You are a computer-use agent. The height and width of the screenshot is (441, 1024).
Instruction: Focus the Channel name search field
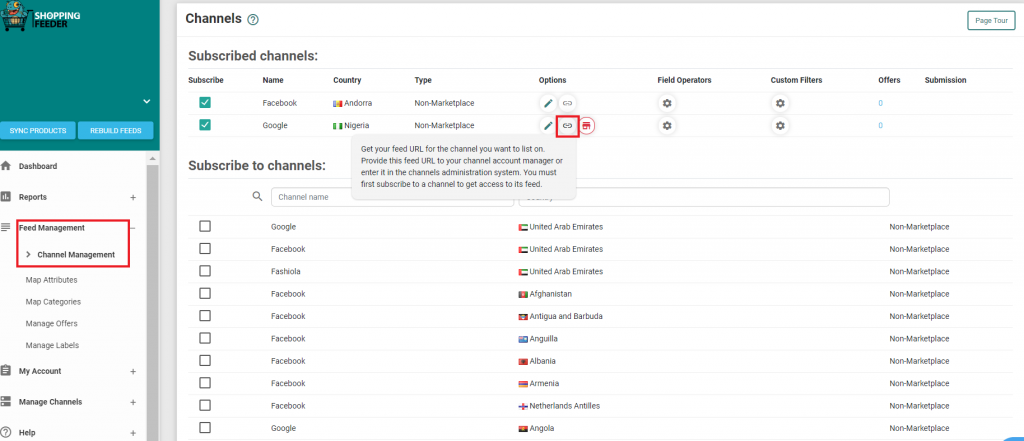click(392, 197)
